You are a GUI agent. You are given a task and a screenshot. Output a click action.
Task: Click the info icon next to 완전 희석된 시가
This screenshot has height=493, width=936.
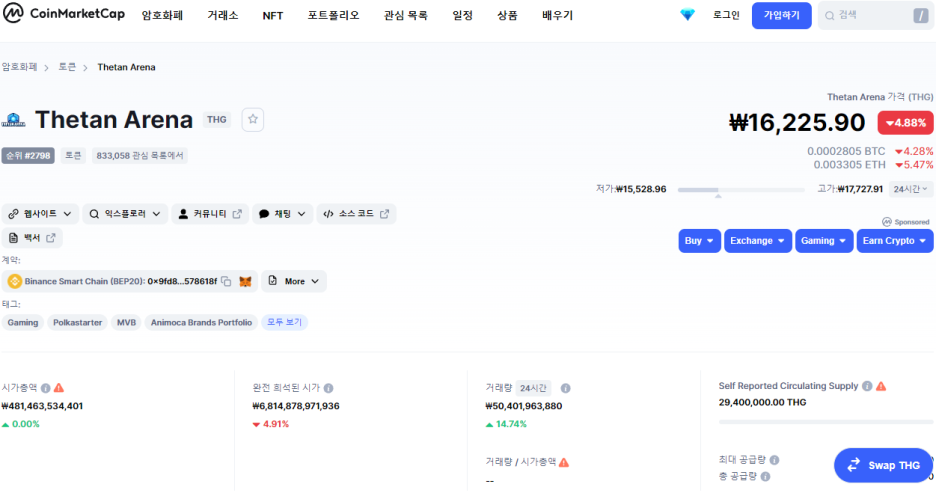[x=328, y=388]
